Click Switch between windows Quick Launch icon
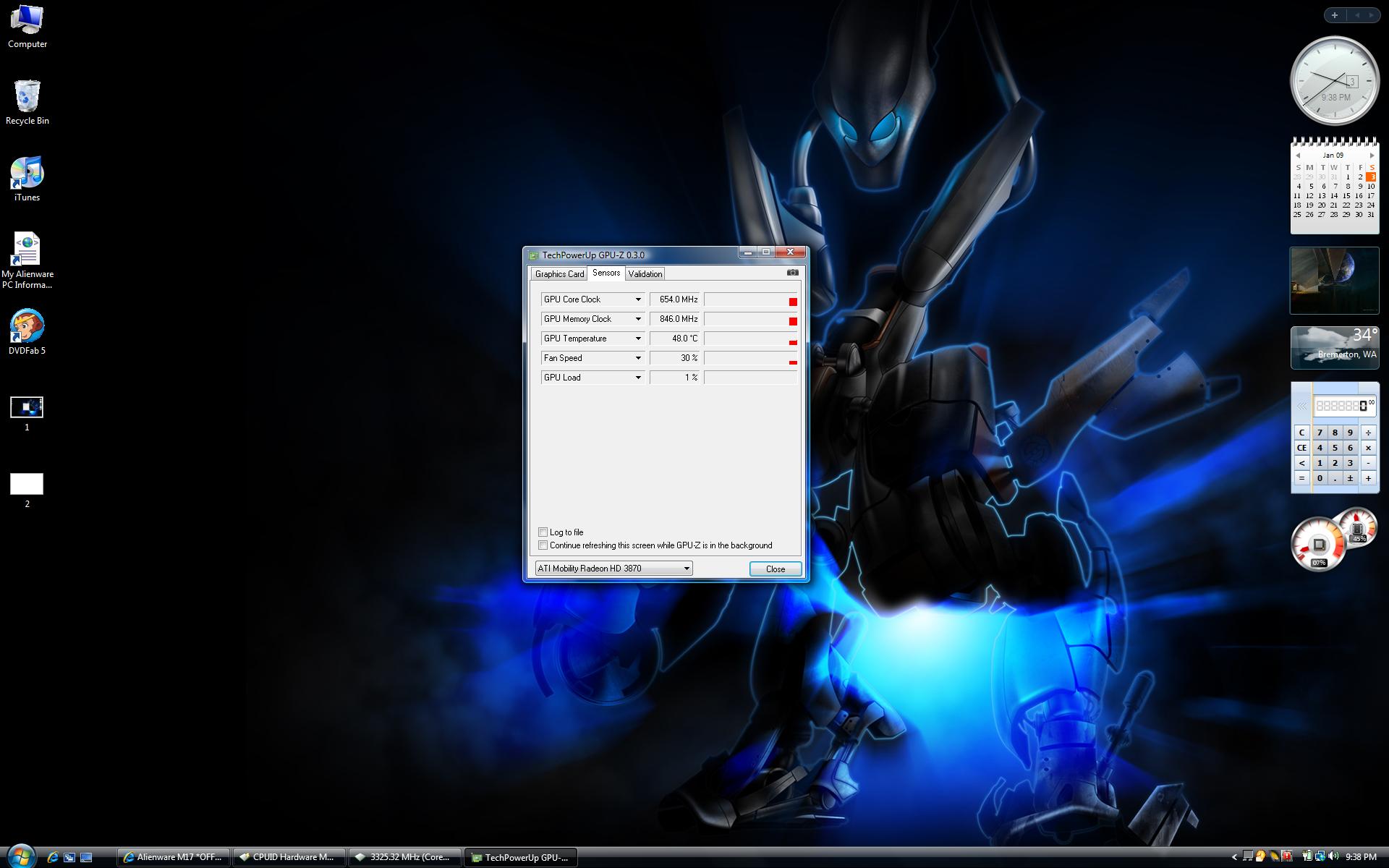The height and width of the screenshot is (868, 1389). [x=69, y=857]
